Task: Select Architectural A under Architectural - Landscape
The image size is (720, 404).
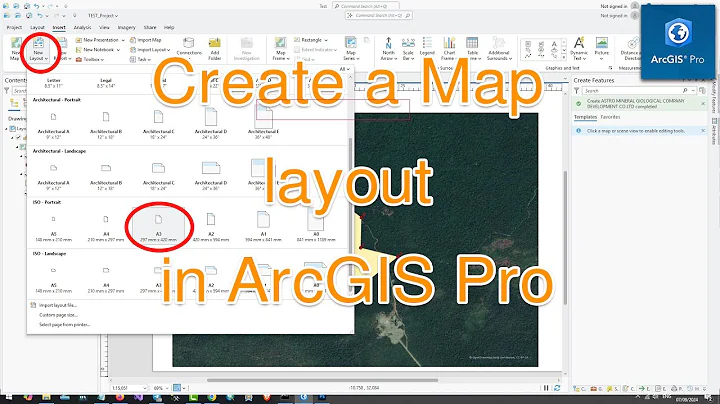Action: pos(54,175)
